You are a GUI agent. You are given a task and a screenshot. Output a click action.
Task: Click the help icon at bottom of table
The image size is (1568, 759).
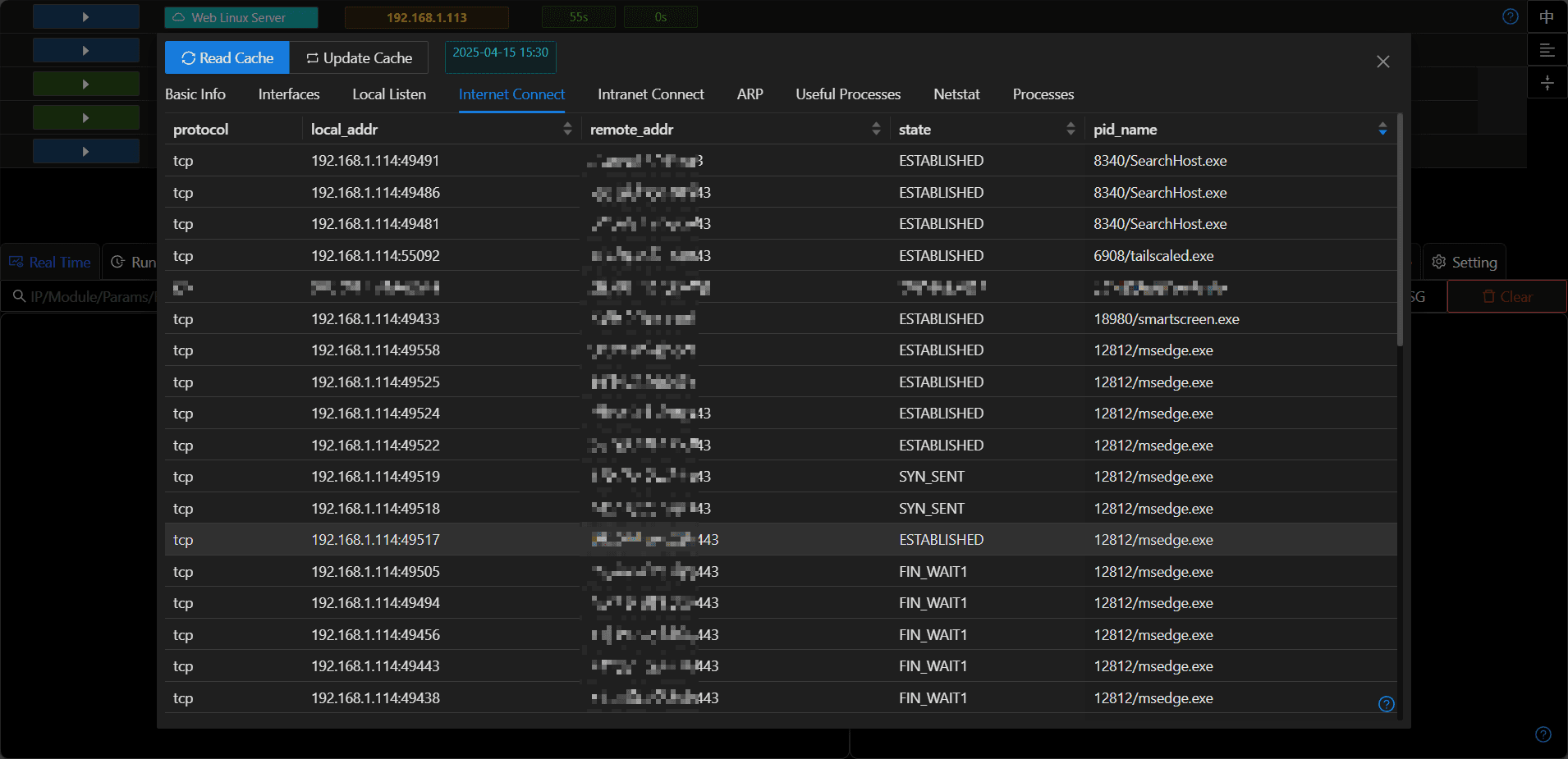[1387, 704]
